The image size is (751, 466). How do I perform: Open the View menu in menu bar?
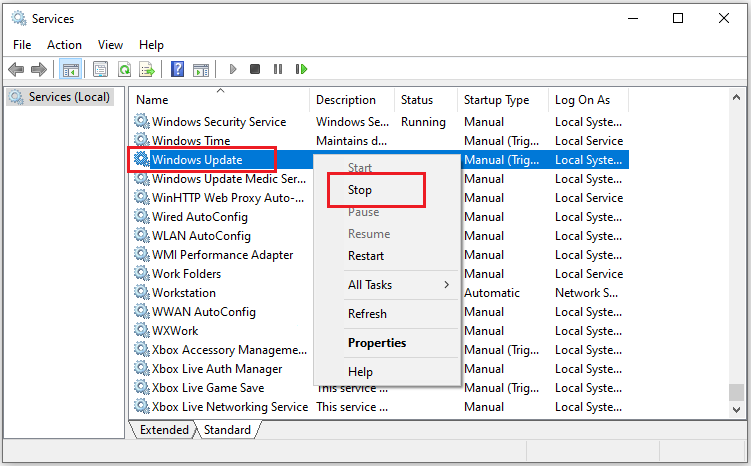(110, 45)
